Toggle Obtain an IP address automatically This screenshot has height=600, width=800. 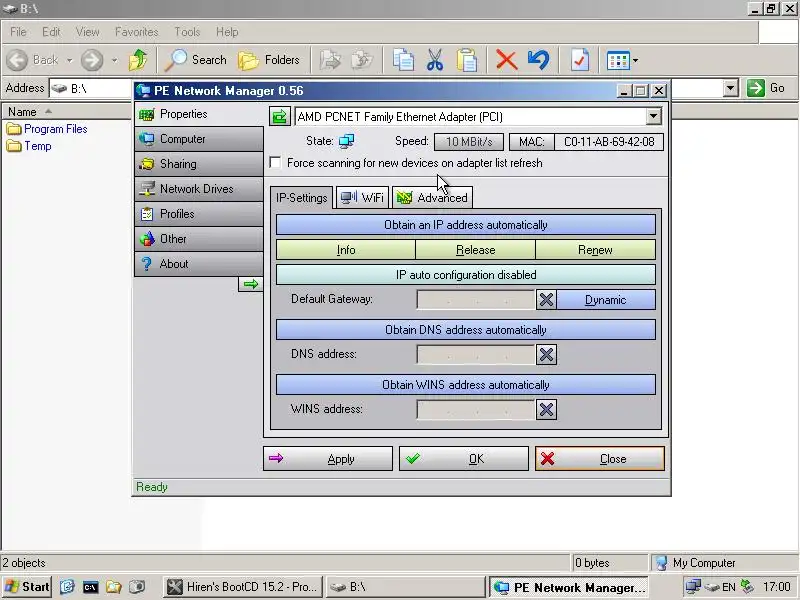[465, 225]
